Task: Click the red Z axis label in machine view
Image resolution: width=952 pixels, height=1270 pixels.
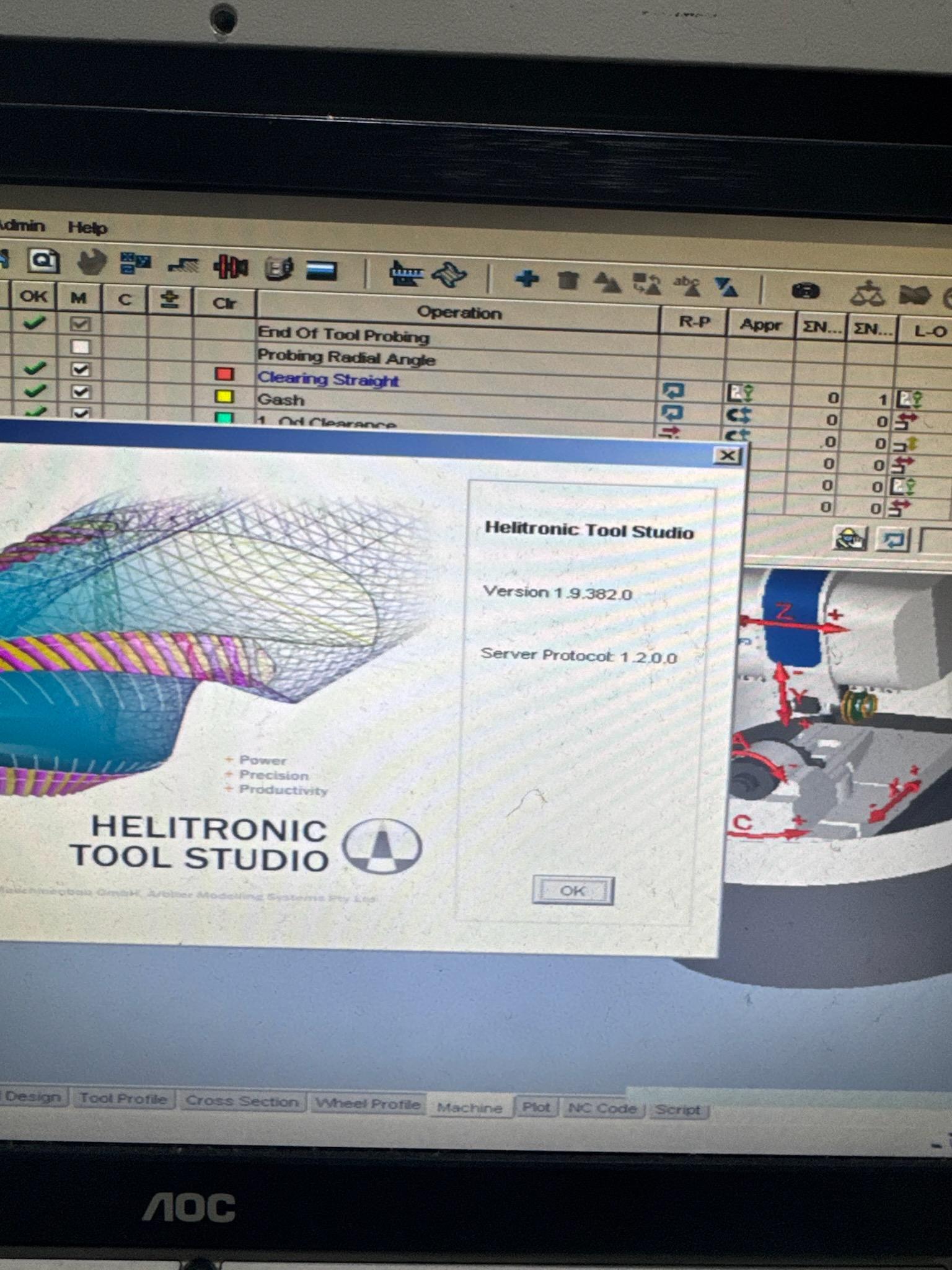Action: coord(785,612)
